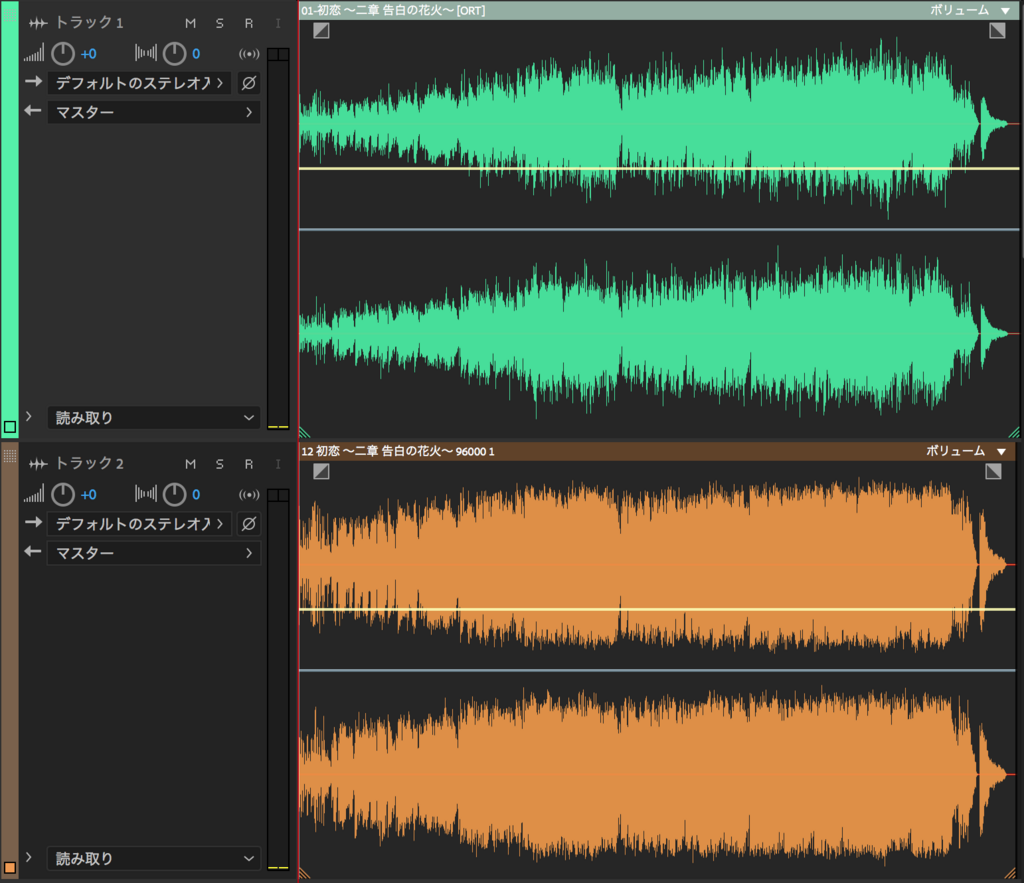Click the input arrow icon on トラック 1

[33, 82]
